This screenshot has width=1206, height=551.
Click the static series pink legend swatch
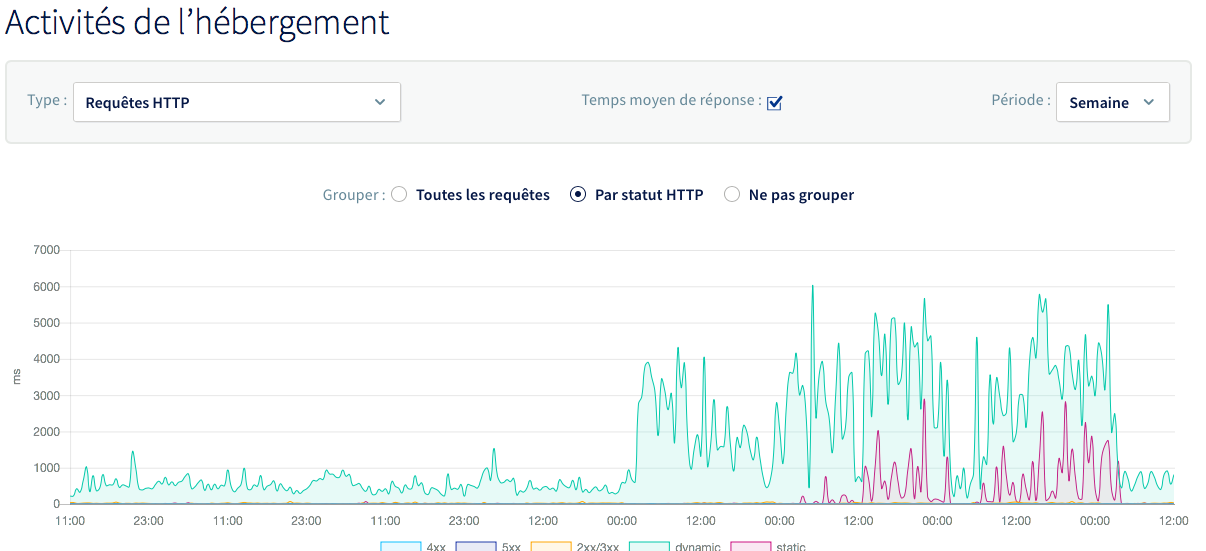[x=751, y=546]
